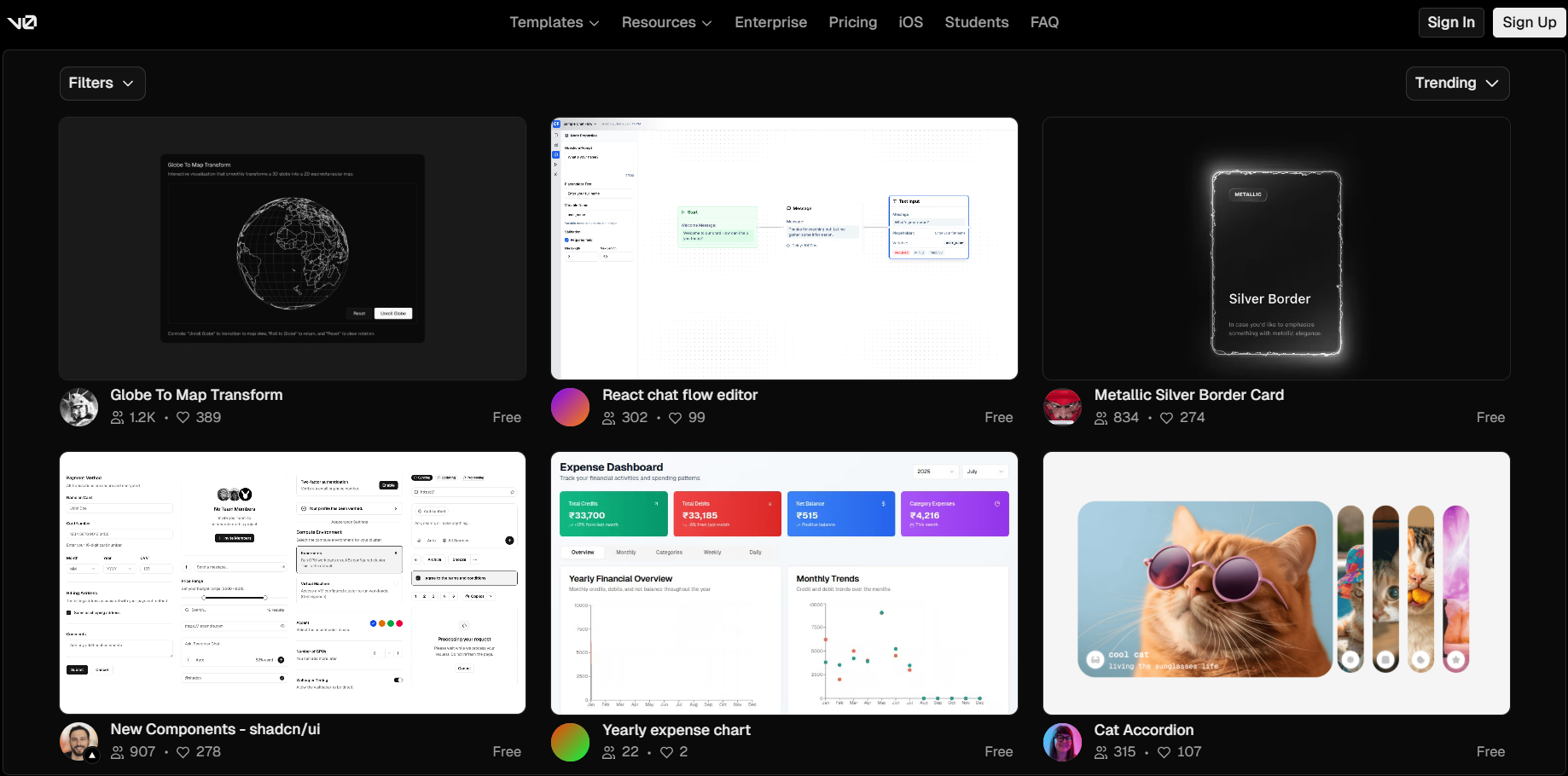Open the Trending sort dropdown
1568x776 pixels.
(1456, 83)
